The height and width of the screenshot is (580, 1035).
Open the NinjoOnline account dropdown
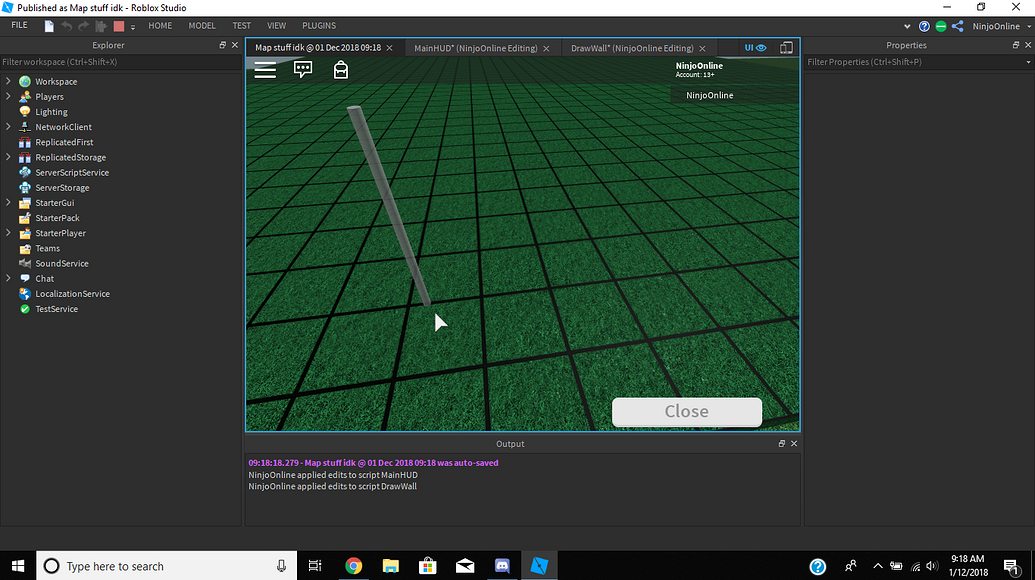pos(1001,26)
